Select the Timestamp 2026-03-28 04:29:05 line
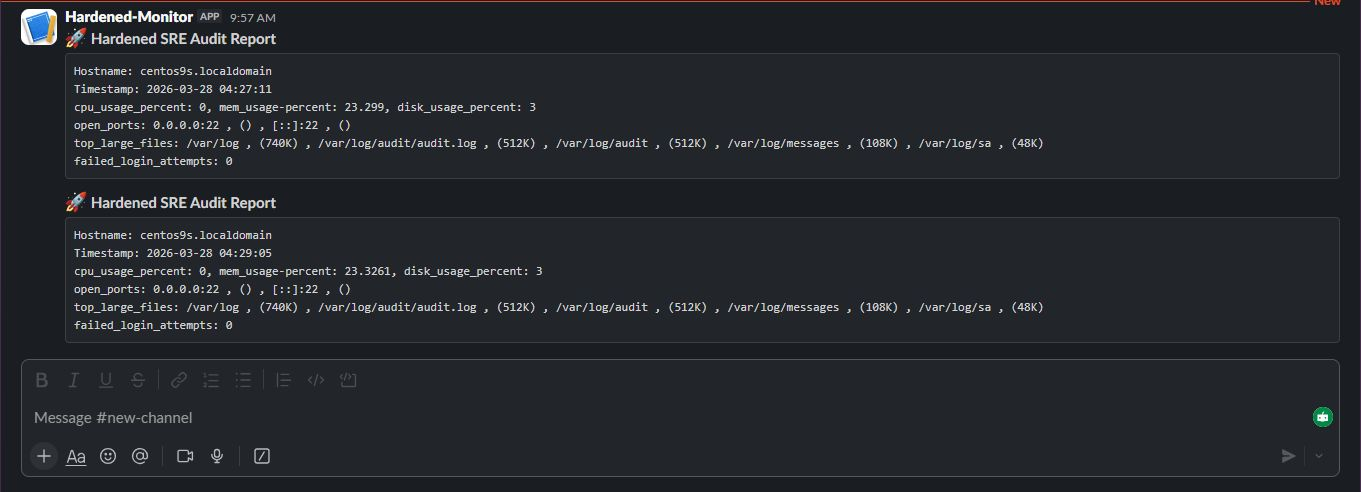The image size is (1361, 492). (173, 253)
